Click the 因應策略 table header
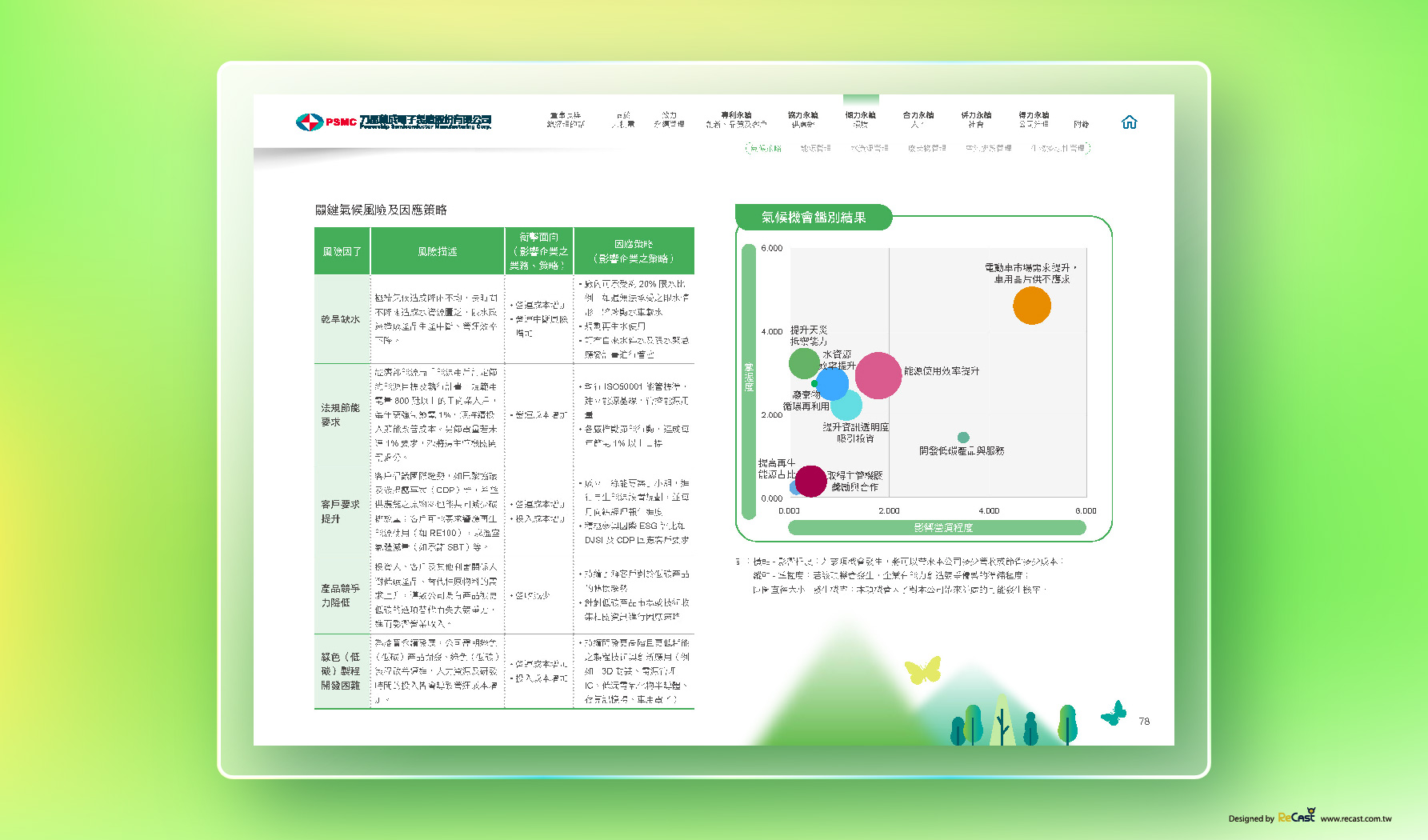This screenshot has height=840, width=1428. click(x=634, y=251)
